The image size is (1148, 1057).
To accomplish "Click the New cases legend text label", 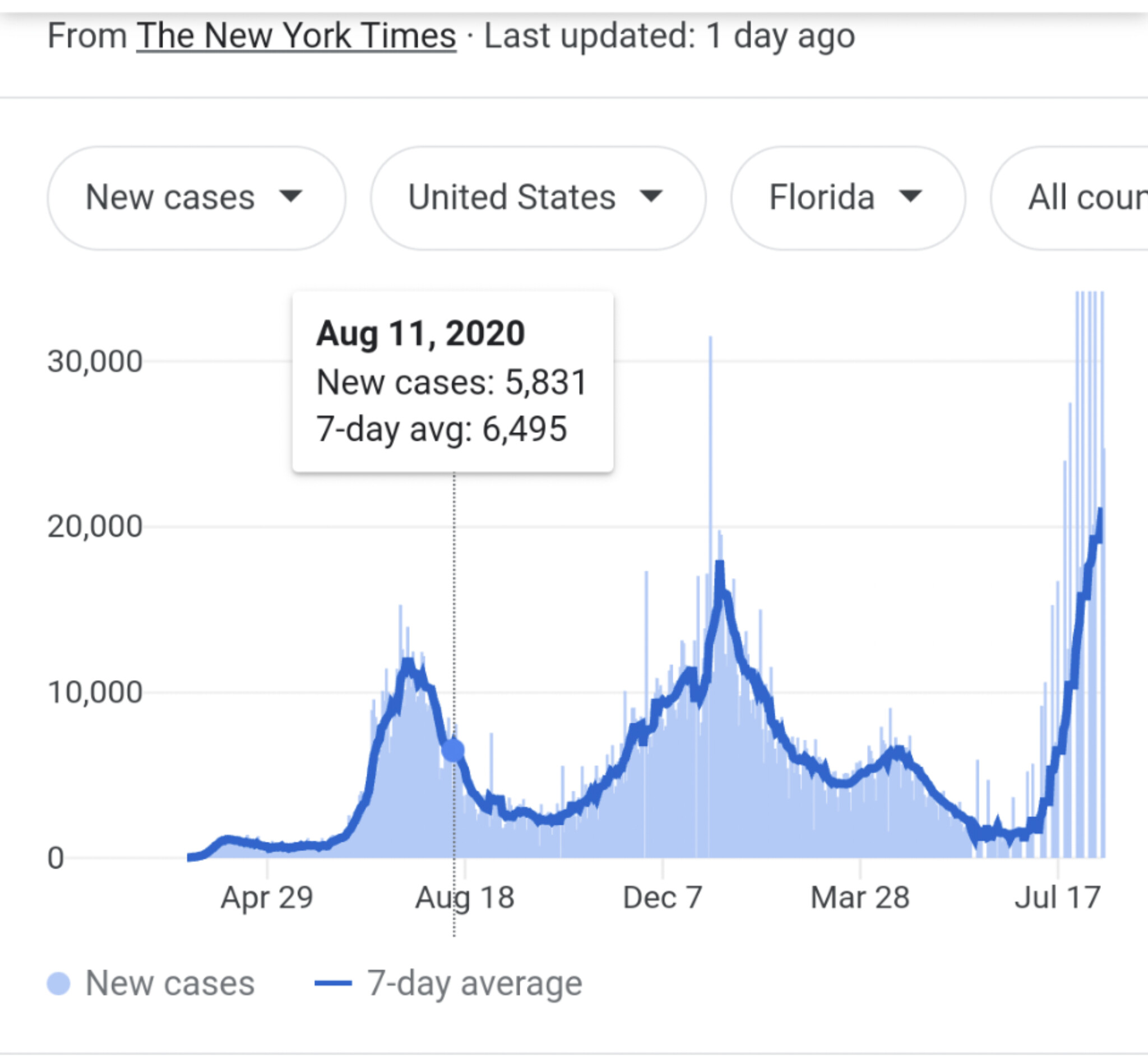I will pos(170,984).
